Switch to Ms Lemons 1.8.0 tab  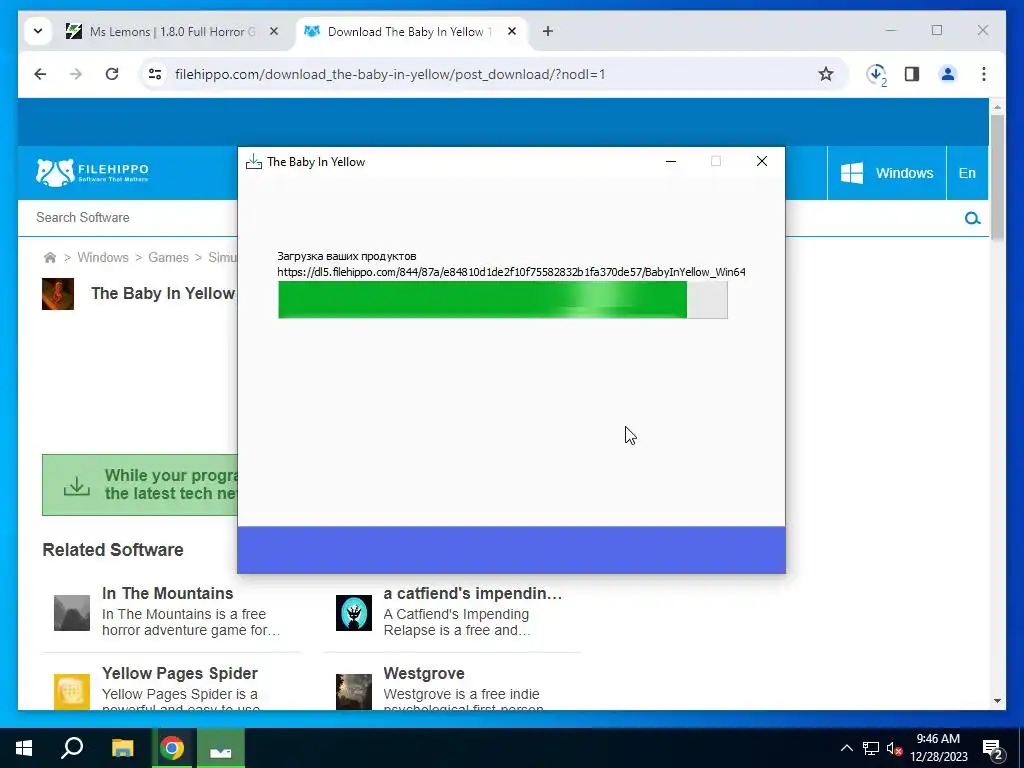172,31
